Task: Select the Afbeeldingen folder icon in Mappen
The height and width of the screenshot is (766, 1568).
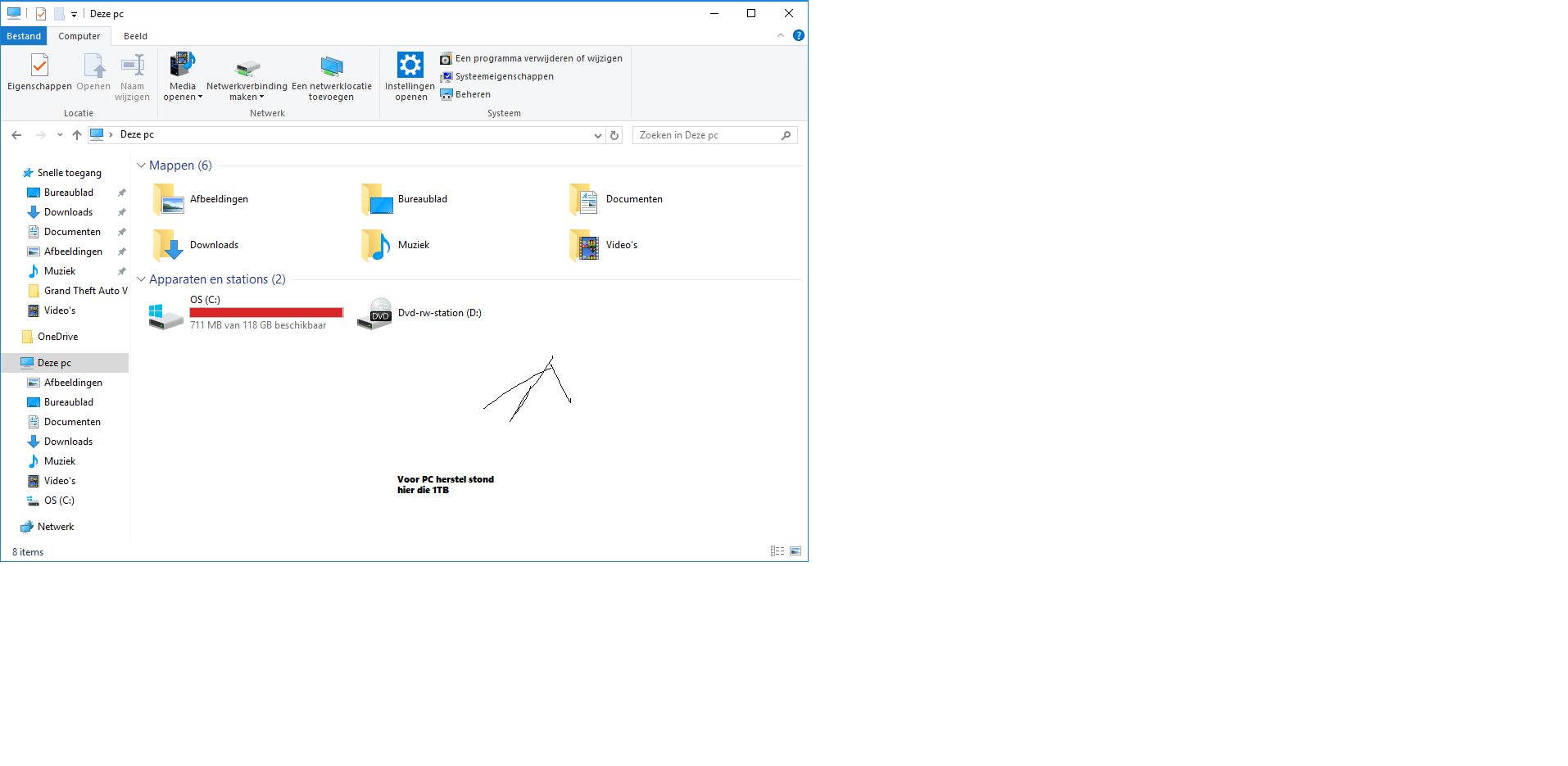Action: pyautogui.click(x=168, y=199)
